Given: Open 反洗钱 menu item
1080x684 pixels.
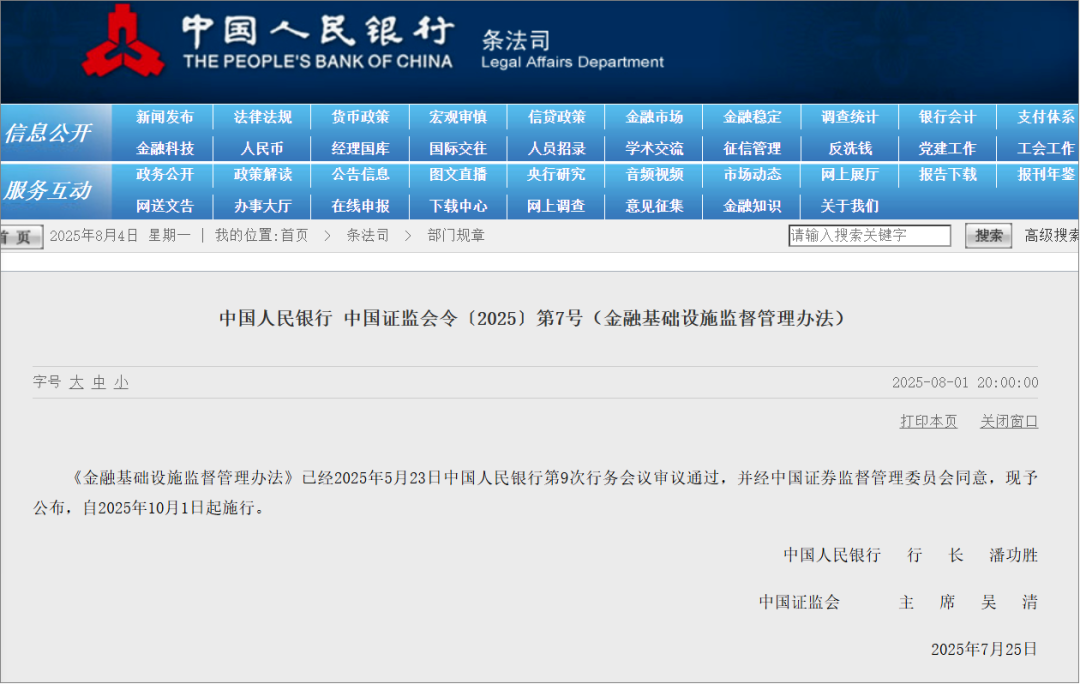Looking at the screenshot, I should (850, 148).
